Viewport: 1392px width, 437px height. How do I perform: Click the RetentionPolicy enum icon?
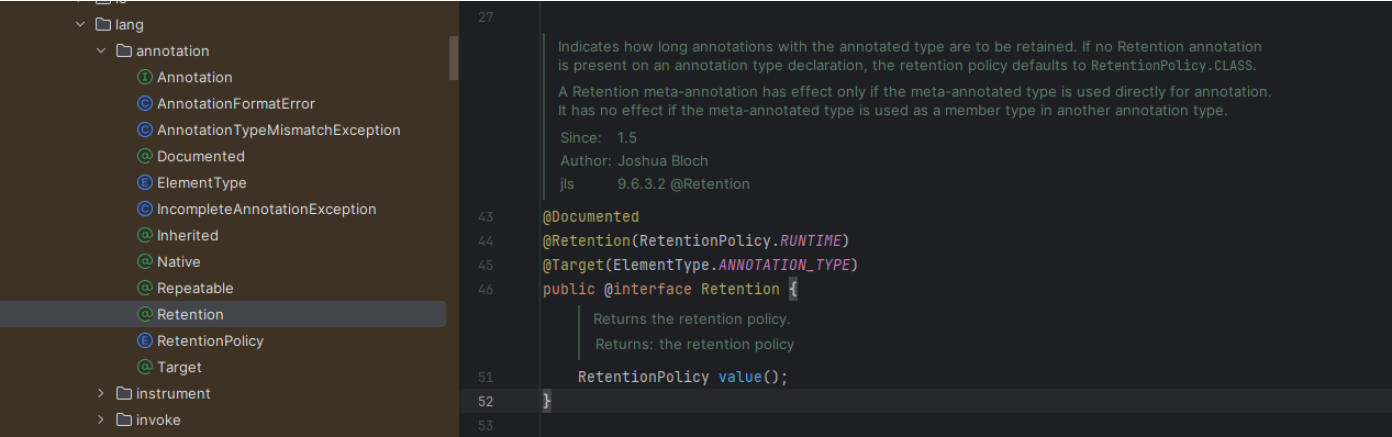[x=144, y=341]
